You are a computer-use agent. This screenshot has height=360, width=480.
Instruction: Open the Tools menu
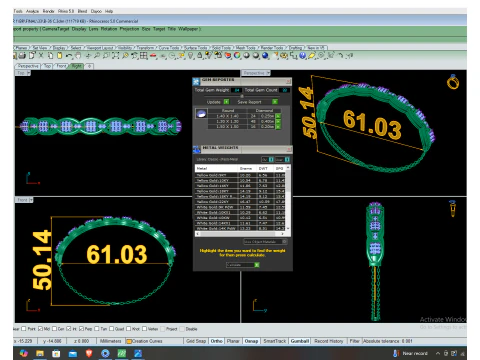pos(18,11)
